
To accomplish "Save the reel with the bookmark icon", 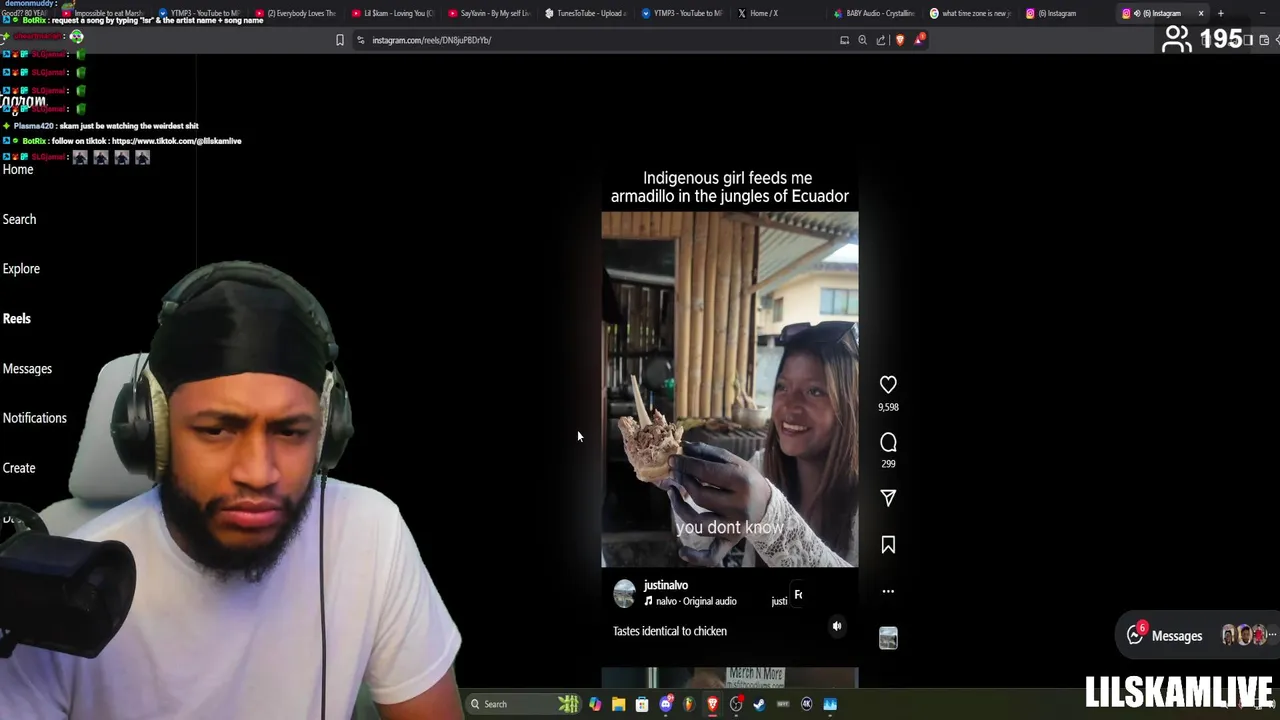I will tap(888, 545).
